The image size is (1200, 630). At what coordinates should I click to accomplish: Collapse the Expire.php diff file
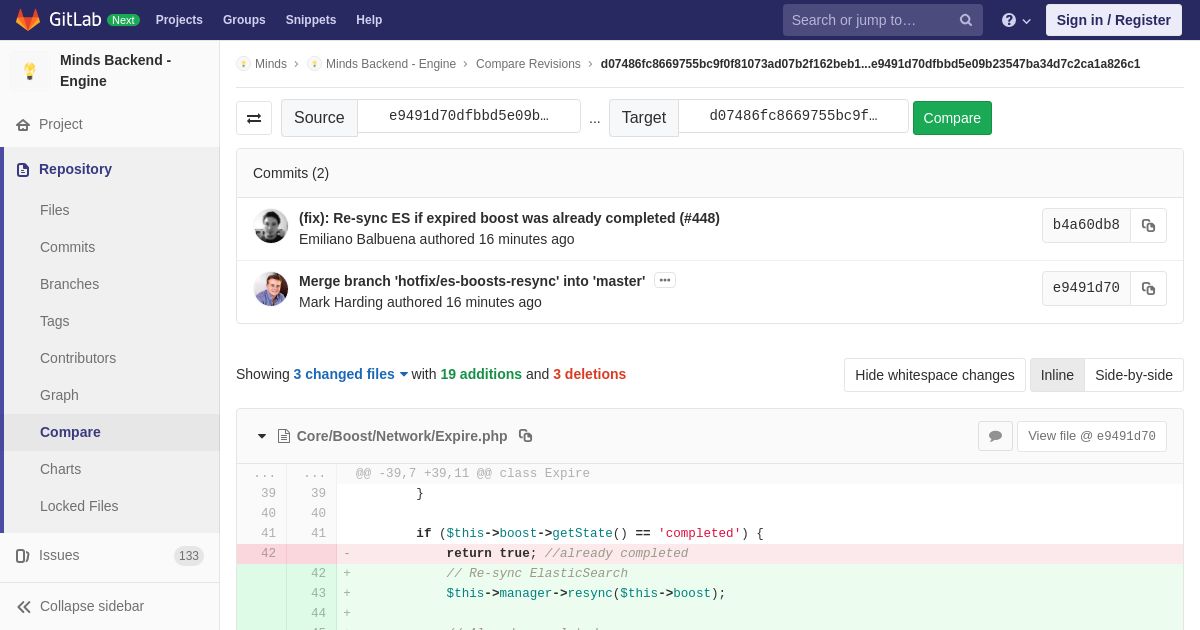262,436
